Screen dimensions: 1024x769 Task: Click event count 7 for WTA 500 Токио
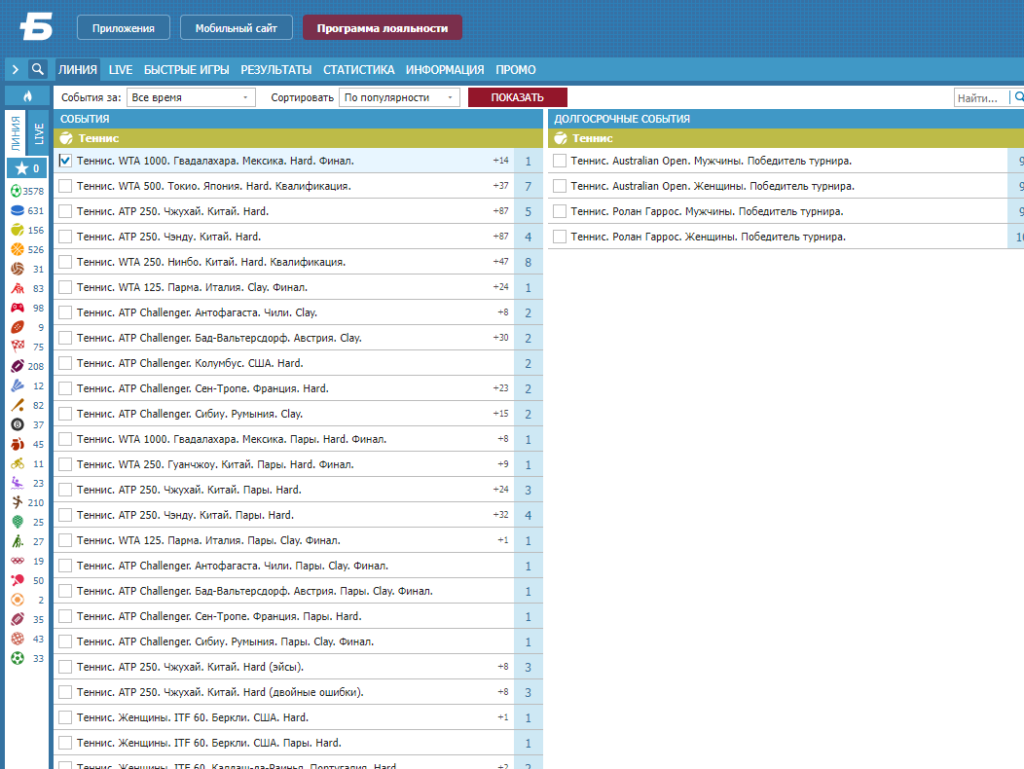pyautogui.click(x=528, y=187)
